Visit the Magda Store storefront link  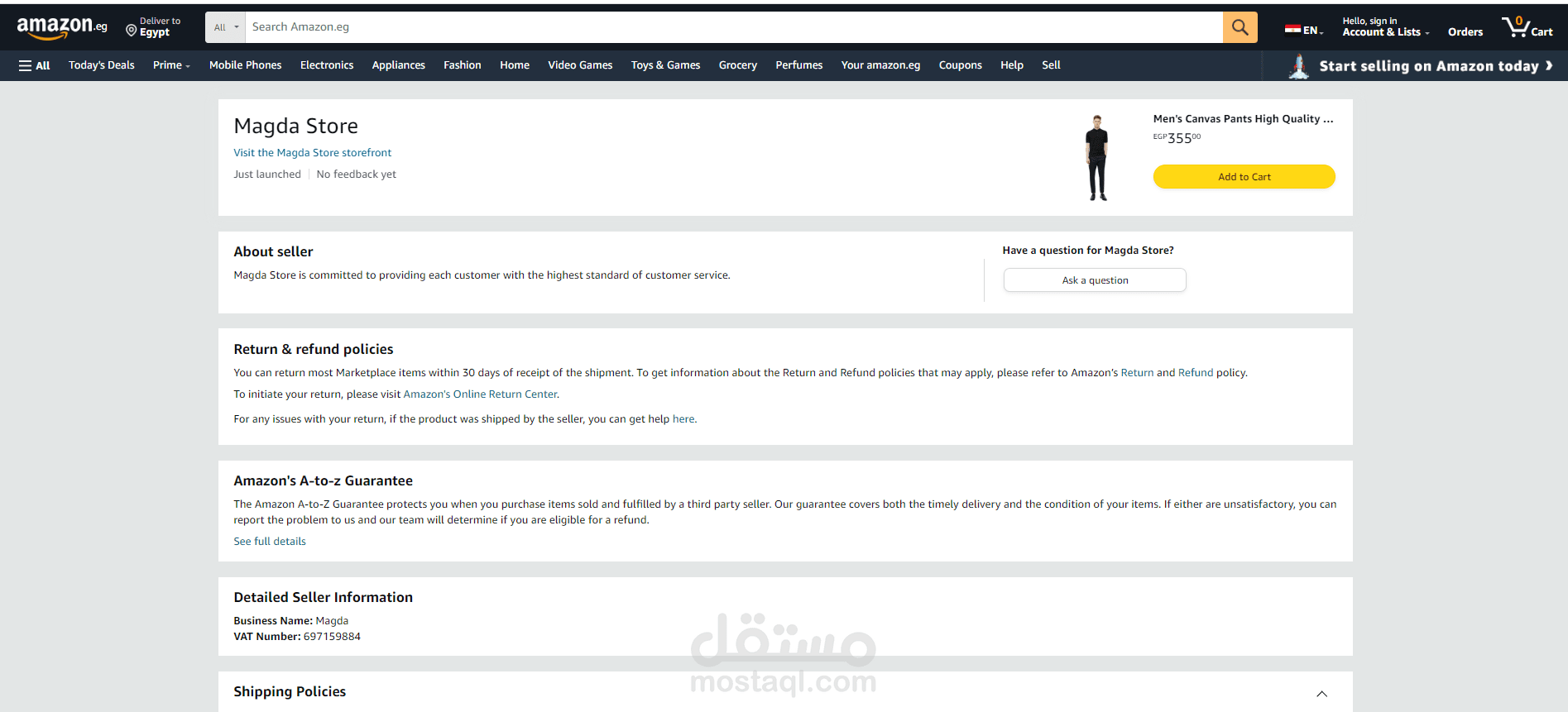pyautogui.click(x=313, y=153)
